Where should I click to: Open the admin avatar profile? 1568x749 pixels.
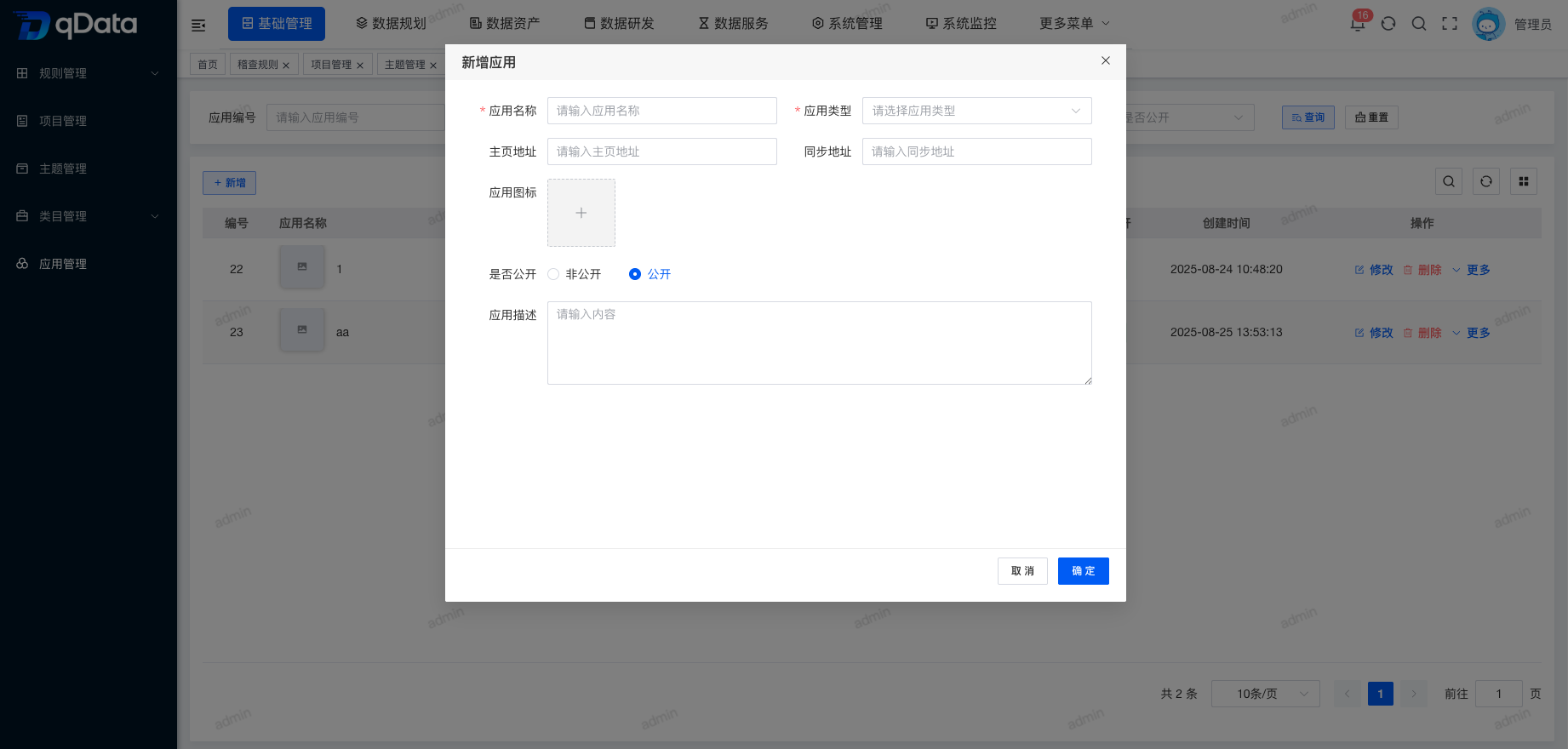[1488, 24]
